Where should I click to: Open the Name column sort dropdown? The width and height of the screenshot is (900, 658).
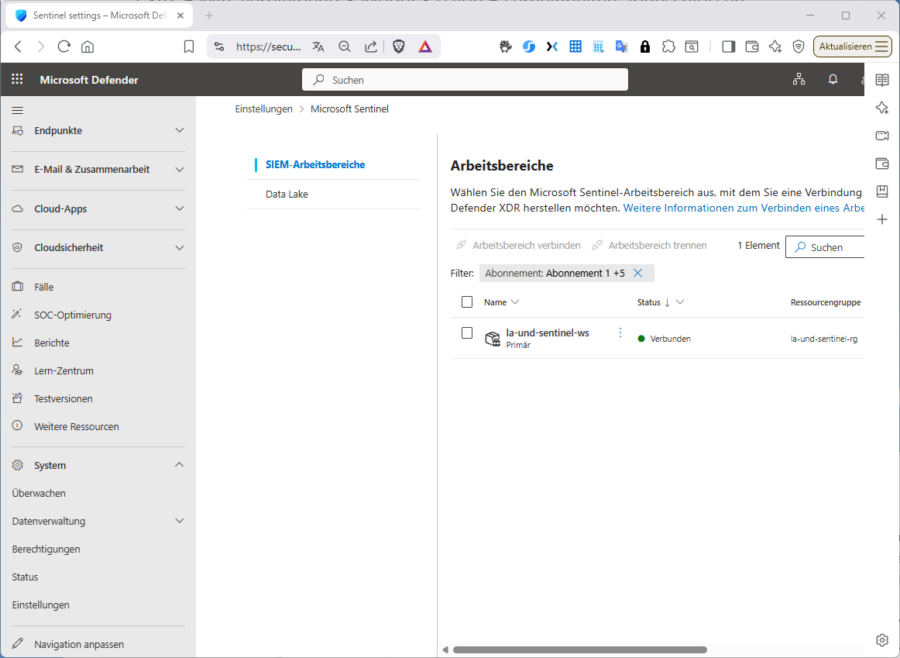tap(513, 302)
